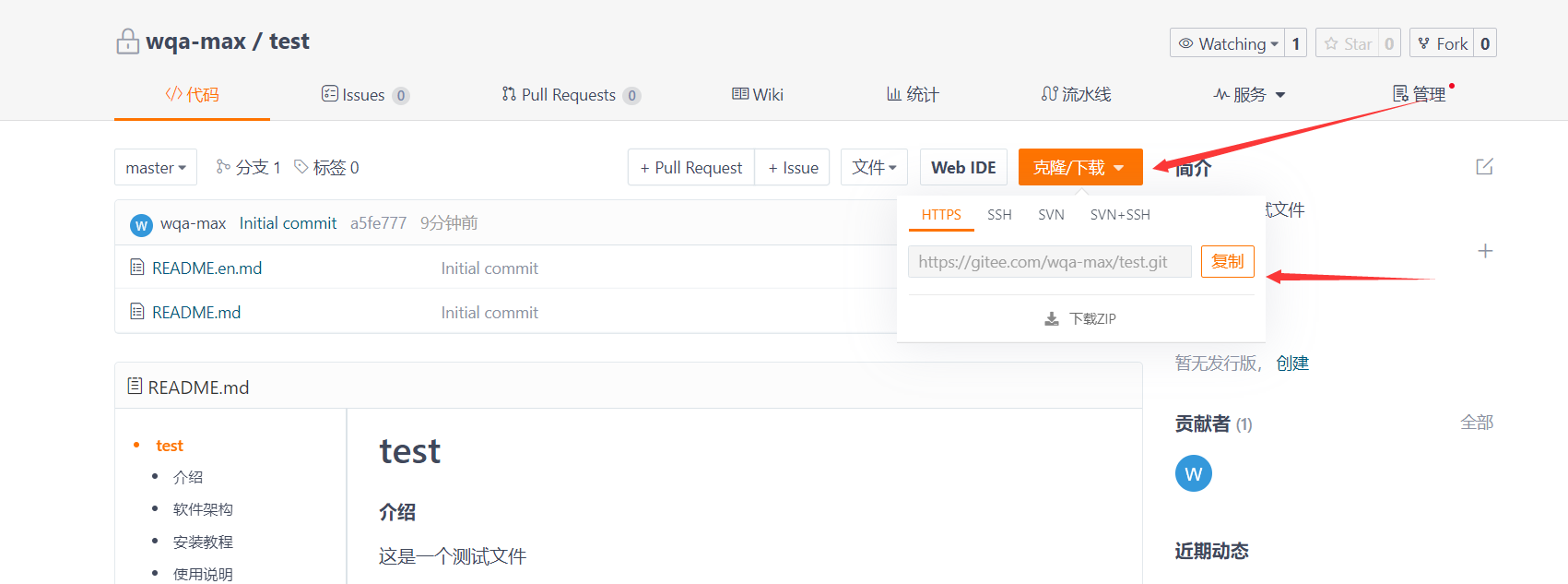
Task: Click the download ZIP icon
Action: 1052,319
